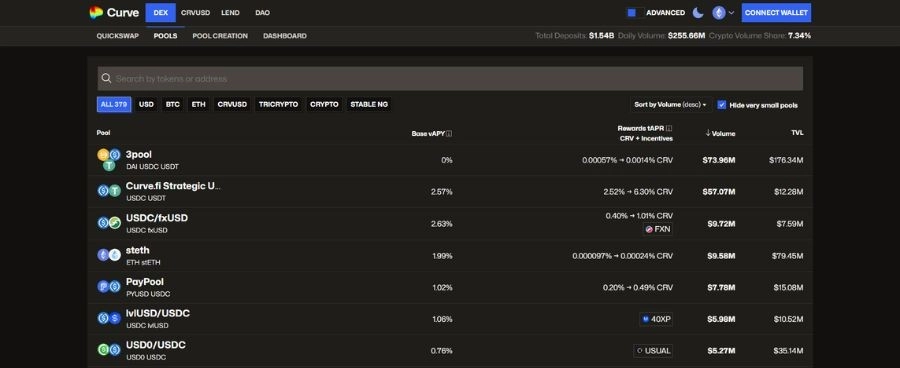Click PayPool base vAPY 1.02%
The height and width of the screenshot is (368, 900).
[442, 288]
